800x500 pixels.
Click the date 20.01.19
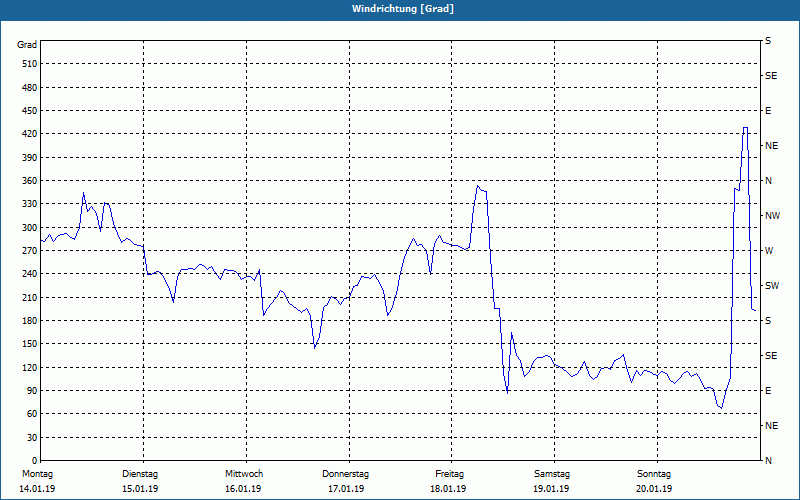654,489
